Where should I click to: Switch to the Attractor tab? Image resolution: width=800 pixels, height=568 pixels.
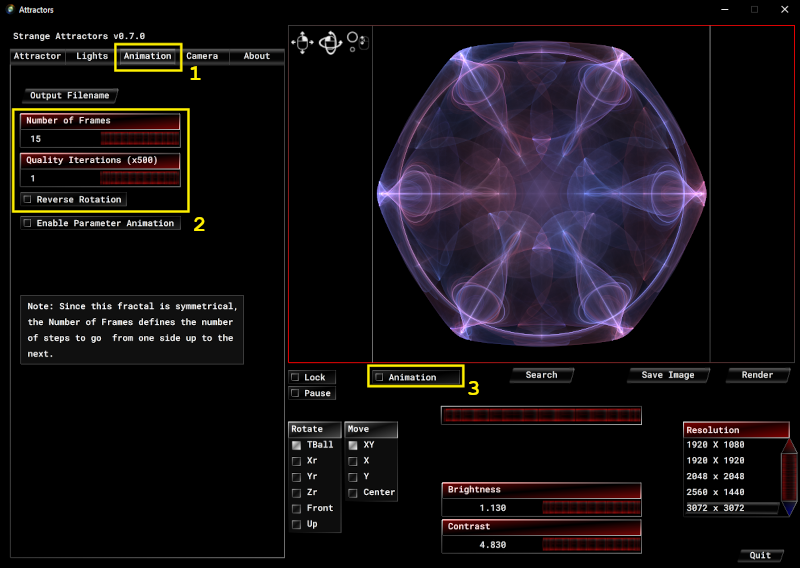[37, 56]
